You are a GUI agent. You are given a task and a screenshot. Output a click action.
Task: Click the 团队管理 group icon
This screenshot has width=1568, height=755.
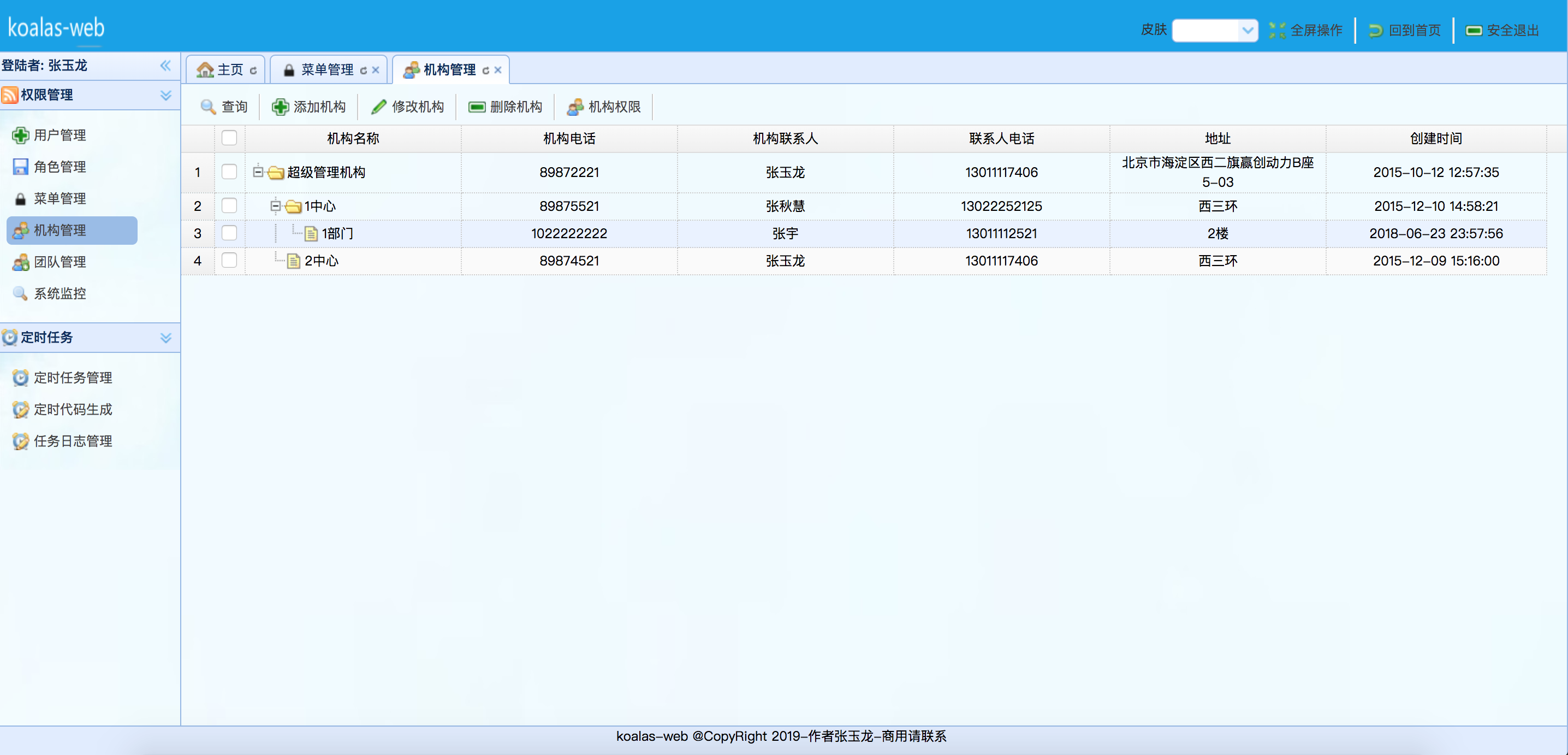coord(21,262)
